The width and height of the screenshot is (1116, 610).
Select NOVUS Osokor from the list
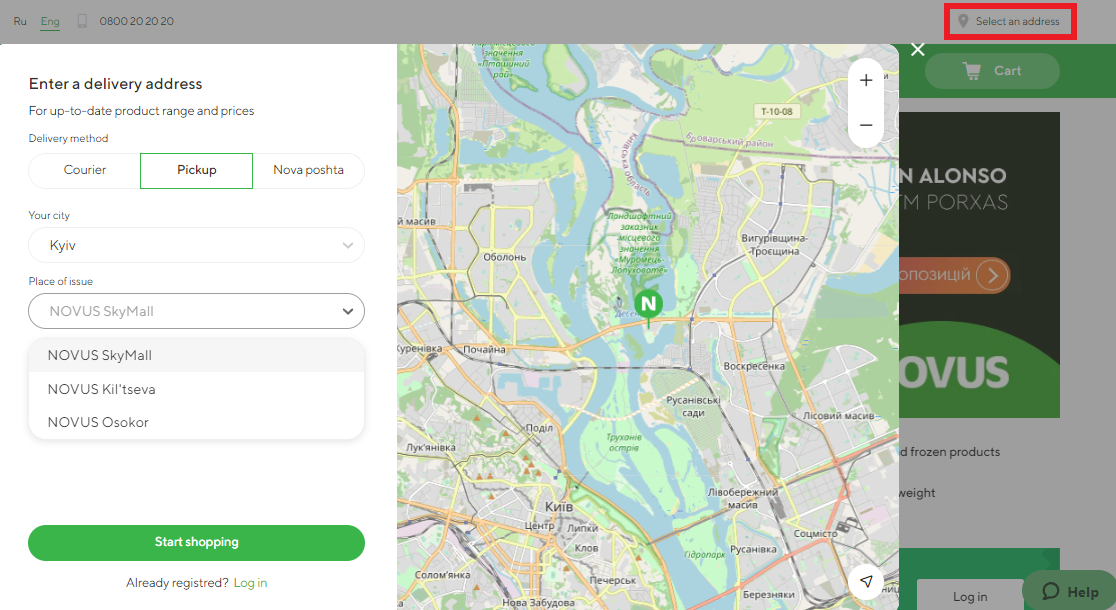pyautogui.click(x=196, y=422)
